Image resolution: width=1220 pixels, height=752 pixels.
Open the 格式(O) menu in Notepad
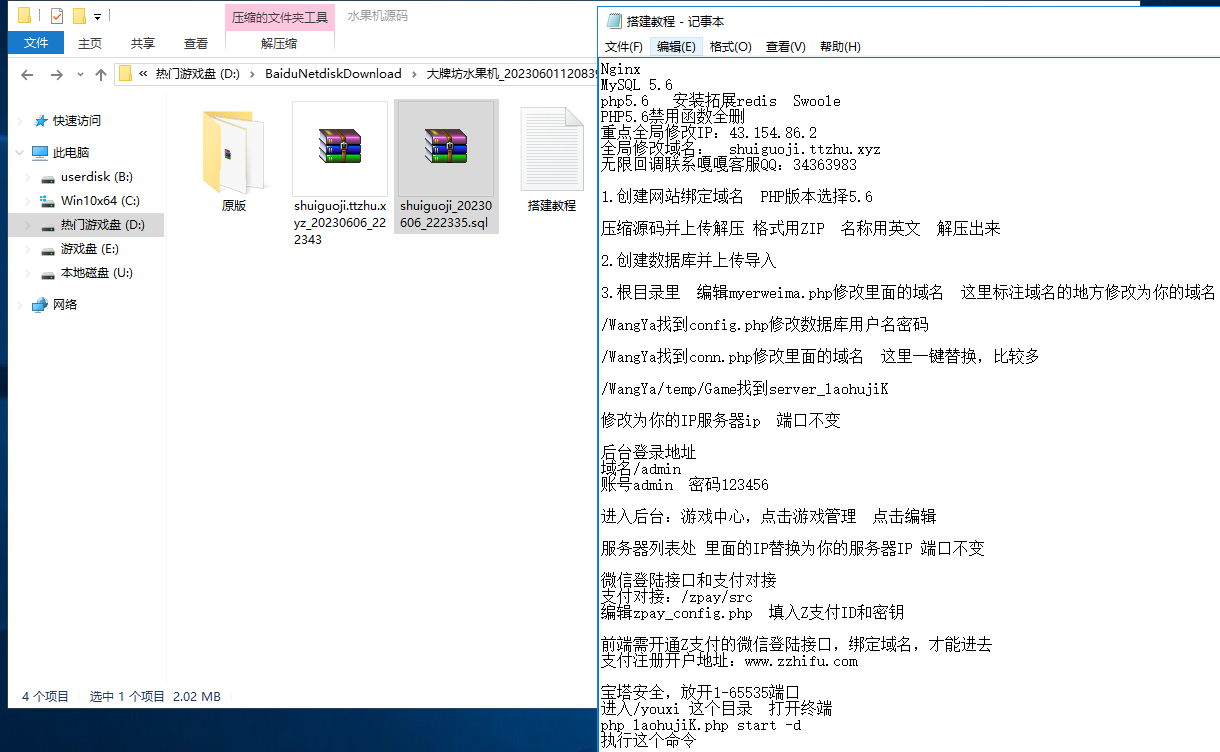tap(730, 47)
